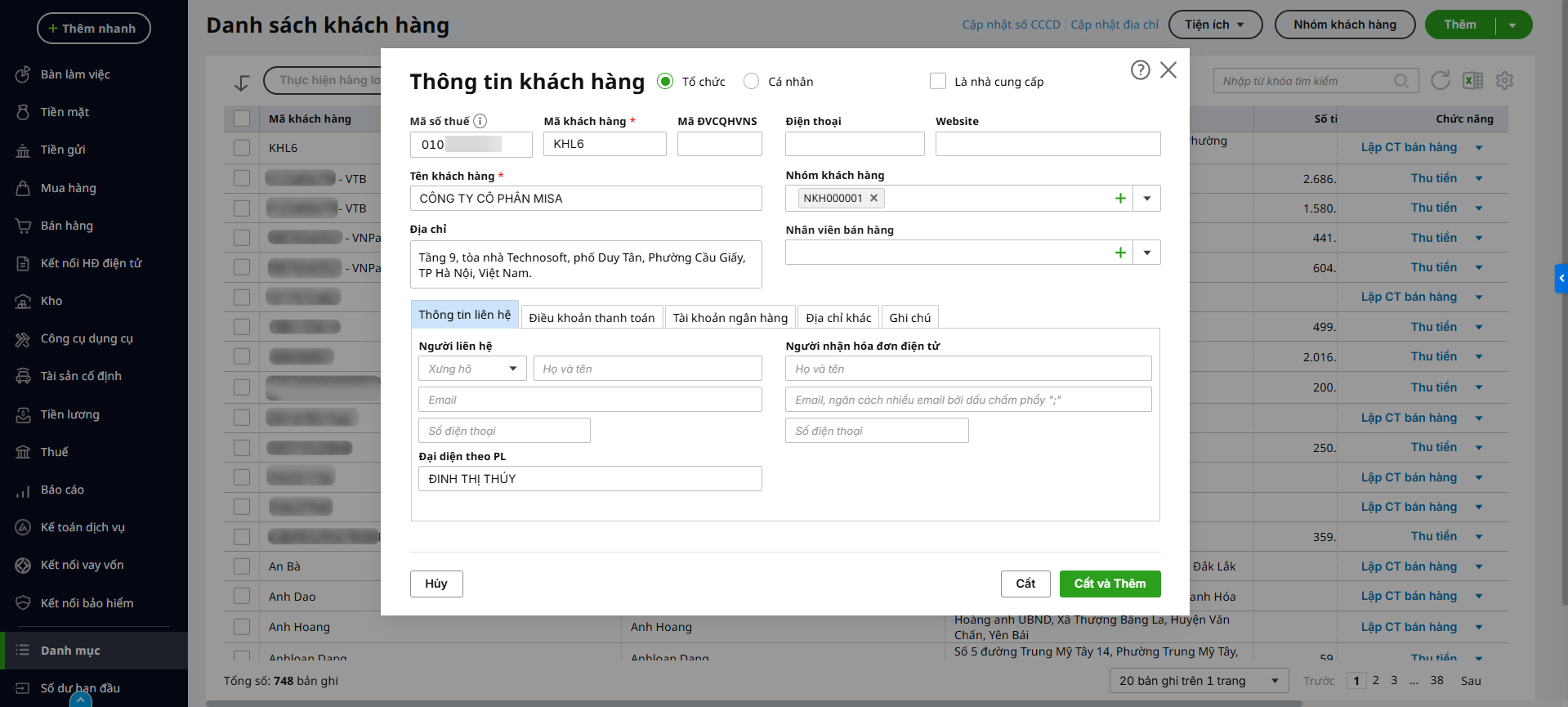1568x707 pixels.
Task: Open Kết nối HĐ điện tử icon
Action: point(23,263)
